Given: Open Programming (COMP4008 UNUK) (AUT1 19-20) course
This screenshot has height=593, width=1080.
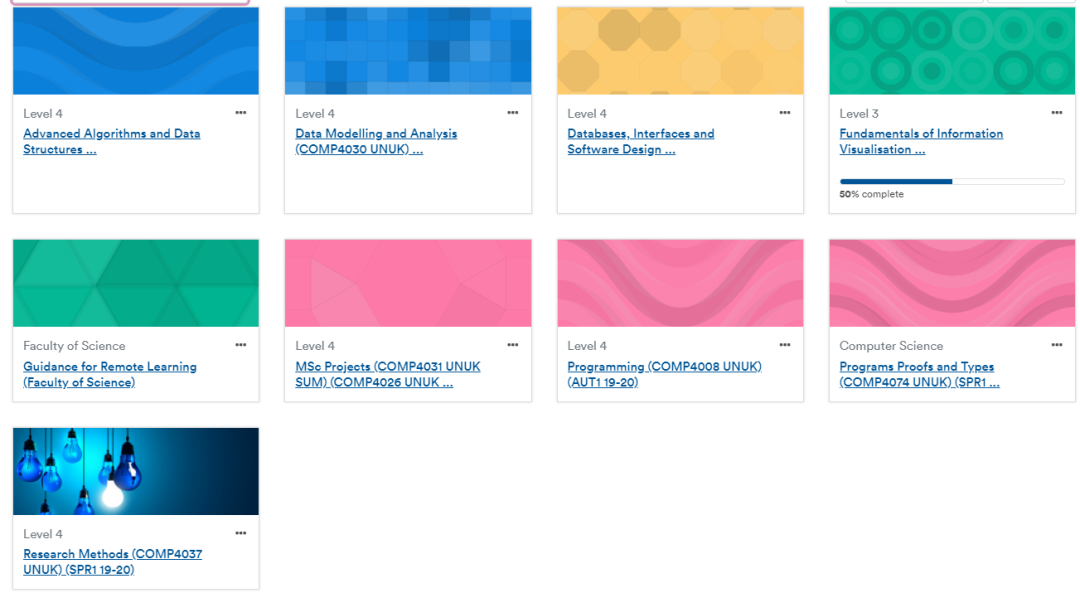Looking at the screenshot, I should tap(665, 374).
